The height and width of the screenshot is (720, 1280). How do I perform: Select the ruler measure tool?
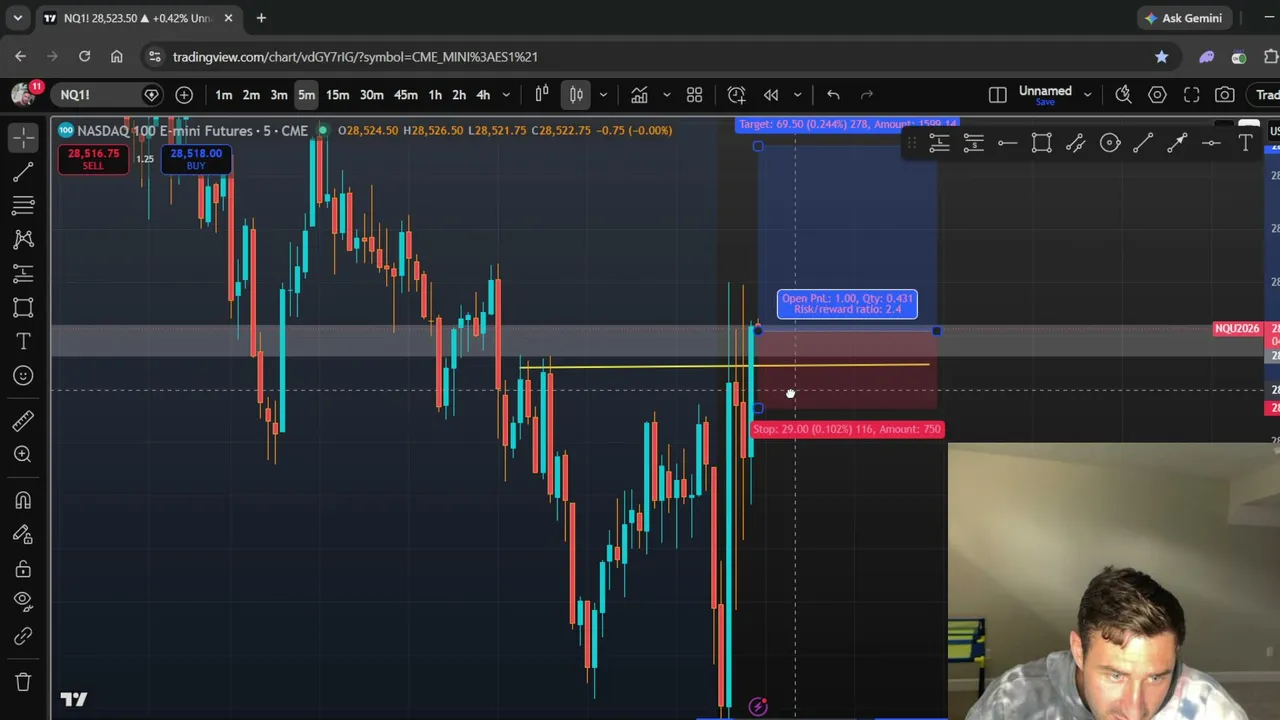point(23,420)
